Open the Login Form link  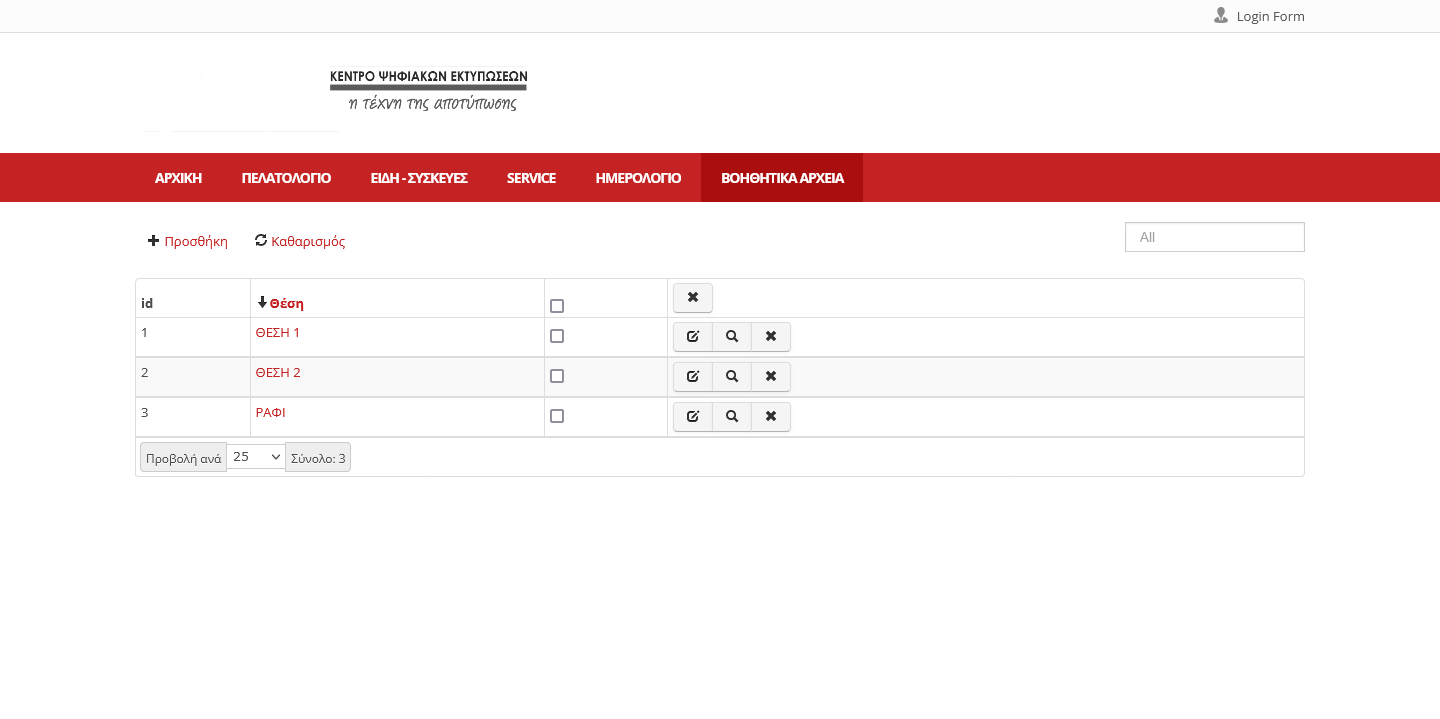tap(1269, 16)
